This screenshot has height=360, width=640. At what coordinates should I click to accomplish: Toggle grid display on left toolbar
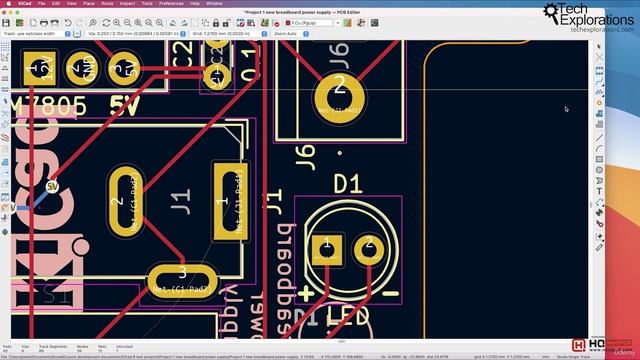(5, 47)
